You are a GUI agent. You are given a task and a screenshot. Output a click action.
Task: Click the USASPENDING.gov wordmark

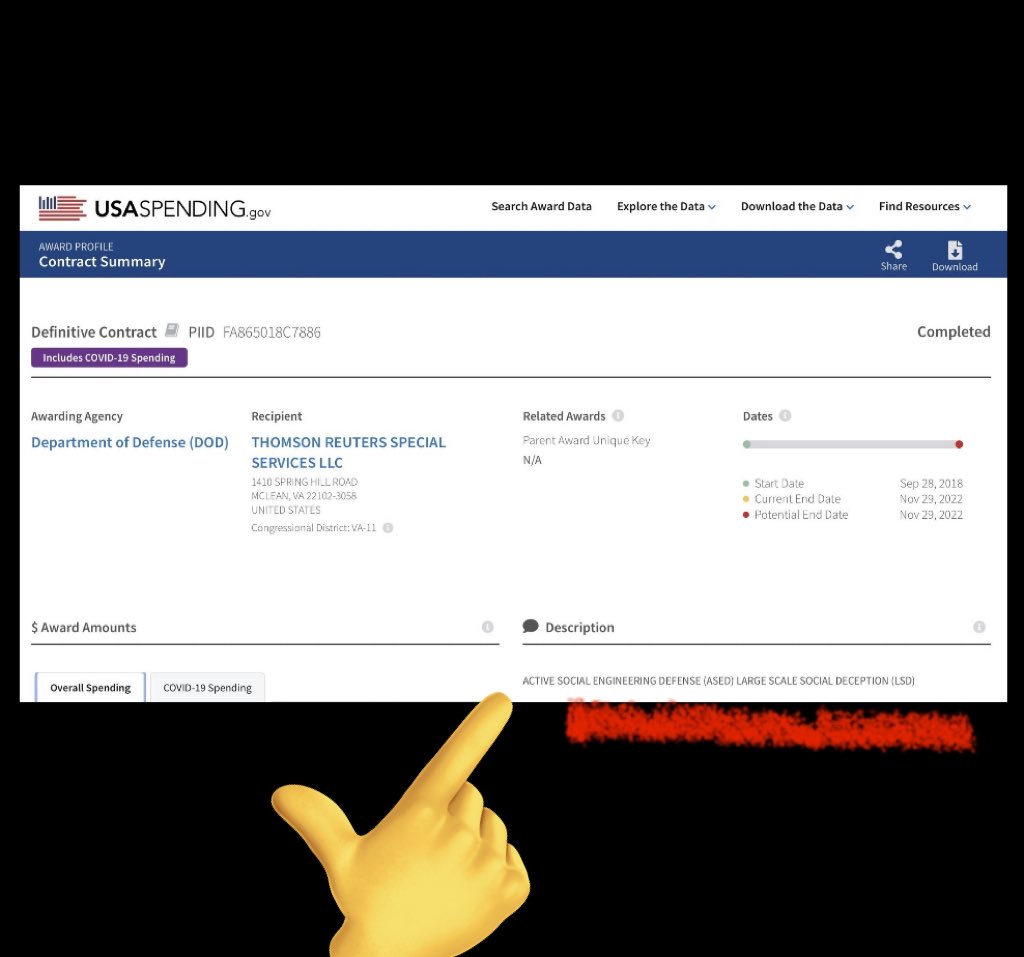[182, 209]
